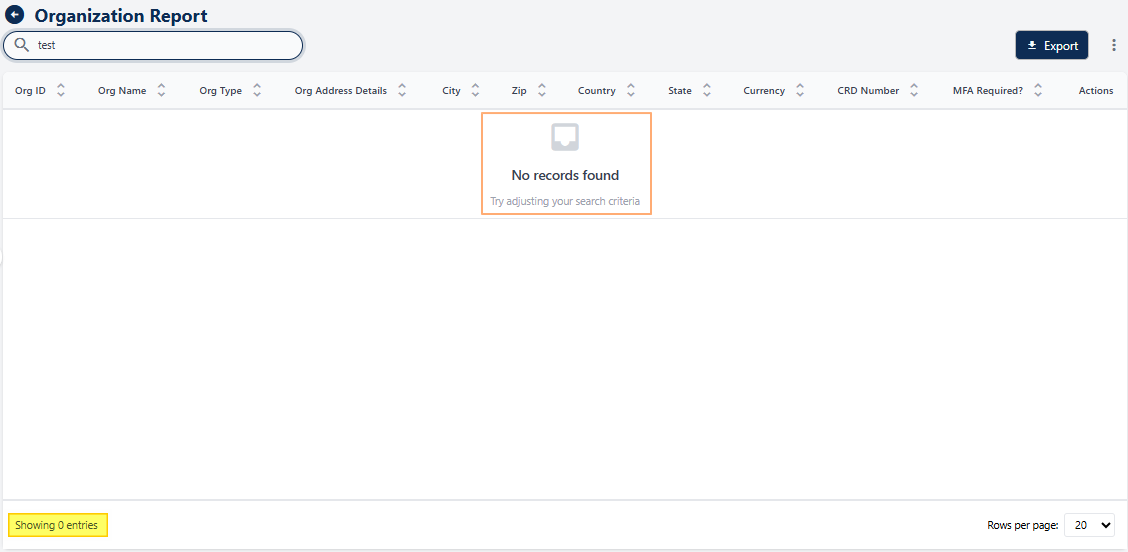Click the Showing 0 entries text
The height and width of the screenshot is (552, 1128).
(x=57, y=525)
